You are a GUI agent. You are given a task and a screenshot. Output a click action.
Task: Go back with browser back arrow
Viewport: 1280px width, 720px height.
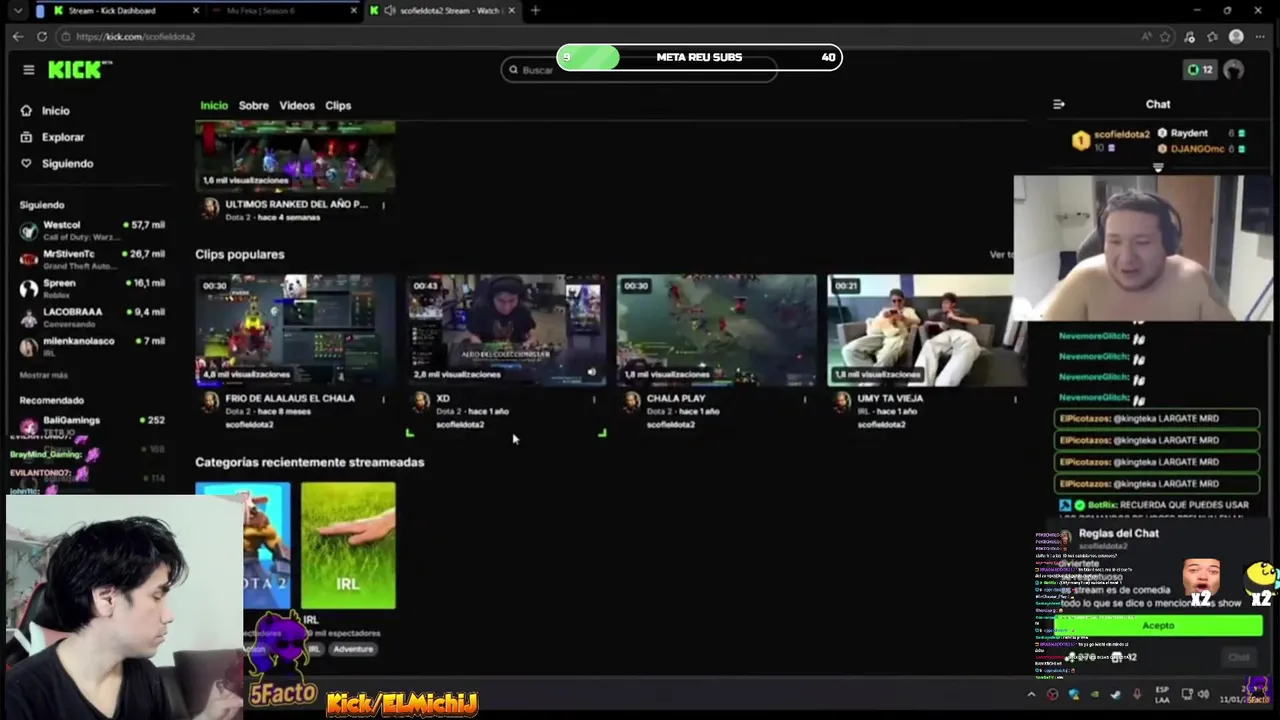pos(18,36)
